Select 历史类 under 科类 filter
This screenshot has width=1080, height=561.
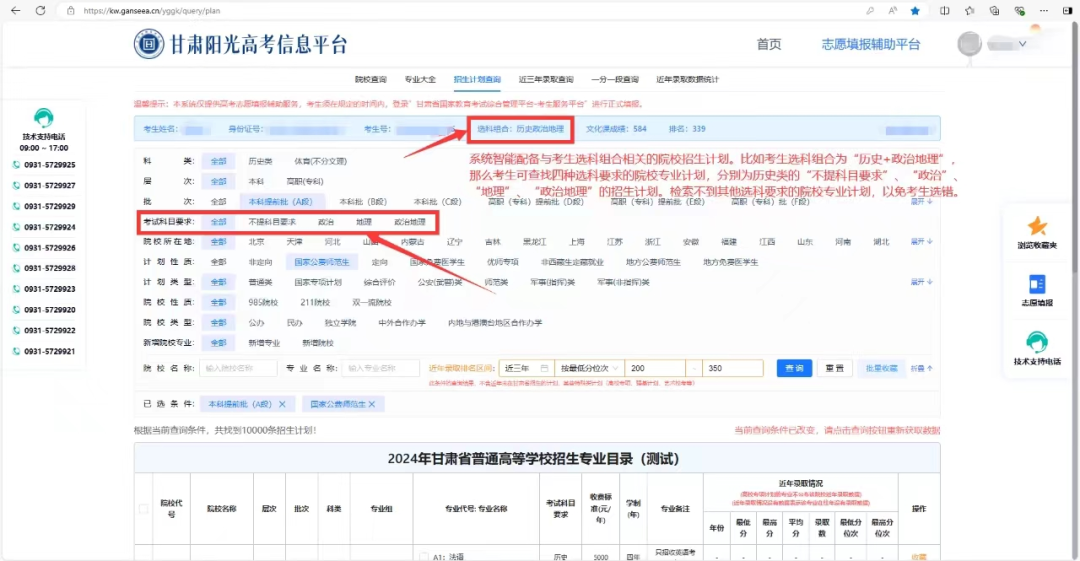(260, 161)
